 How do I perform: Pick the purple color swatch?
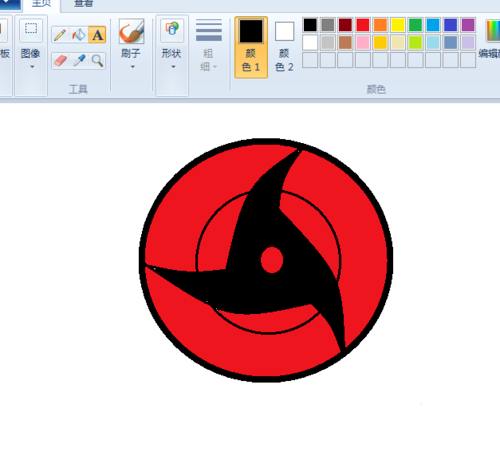pos(468,25)
